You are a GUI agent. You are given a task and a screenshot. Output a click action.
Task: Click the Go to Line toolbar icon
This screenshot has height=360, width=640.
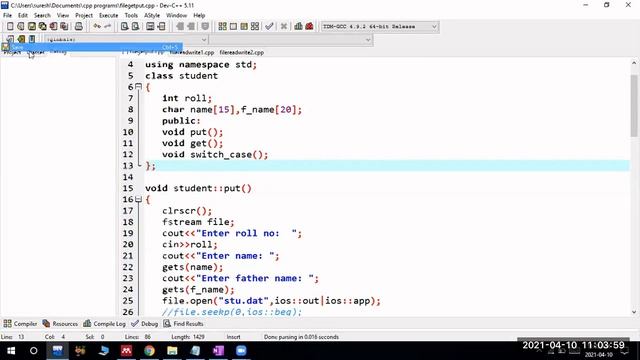161,27
